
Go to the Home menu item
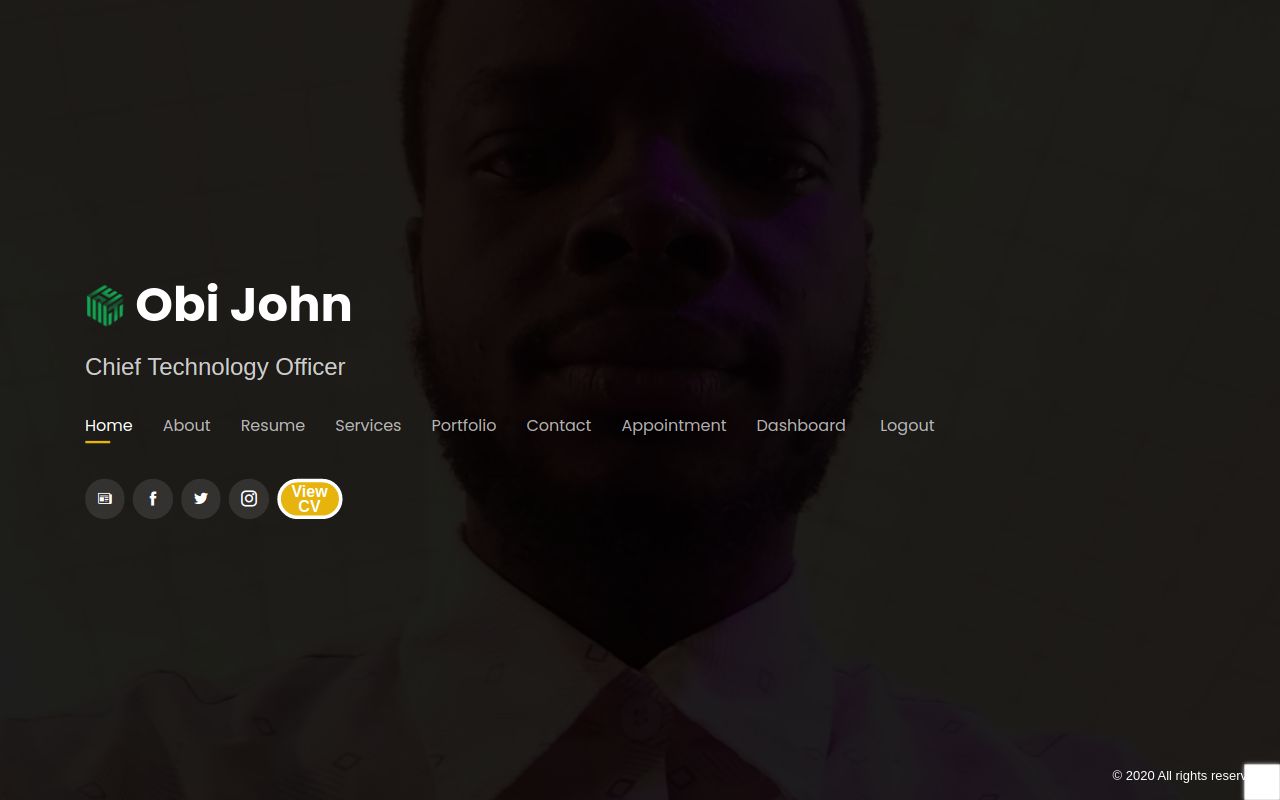point(109,425)
